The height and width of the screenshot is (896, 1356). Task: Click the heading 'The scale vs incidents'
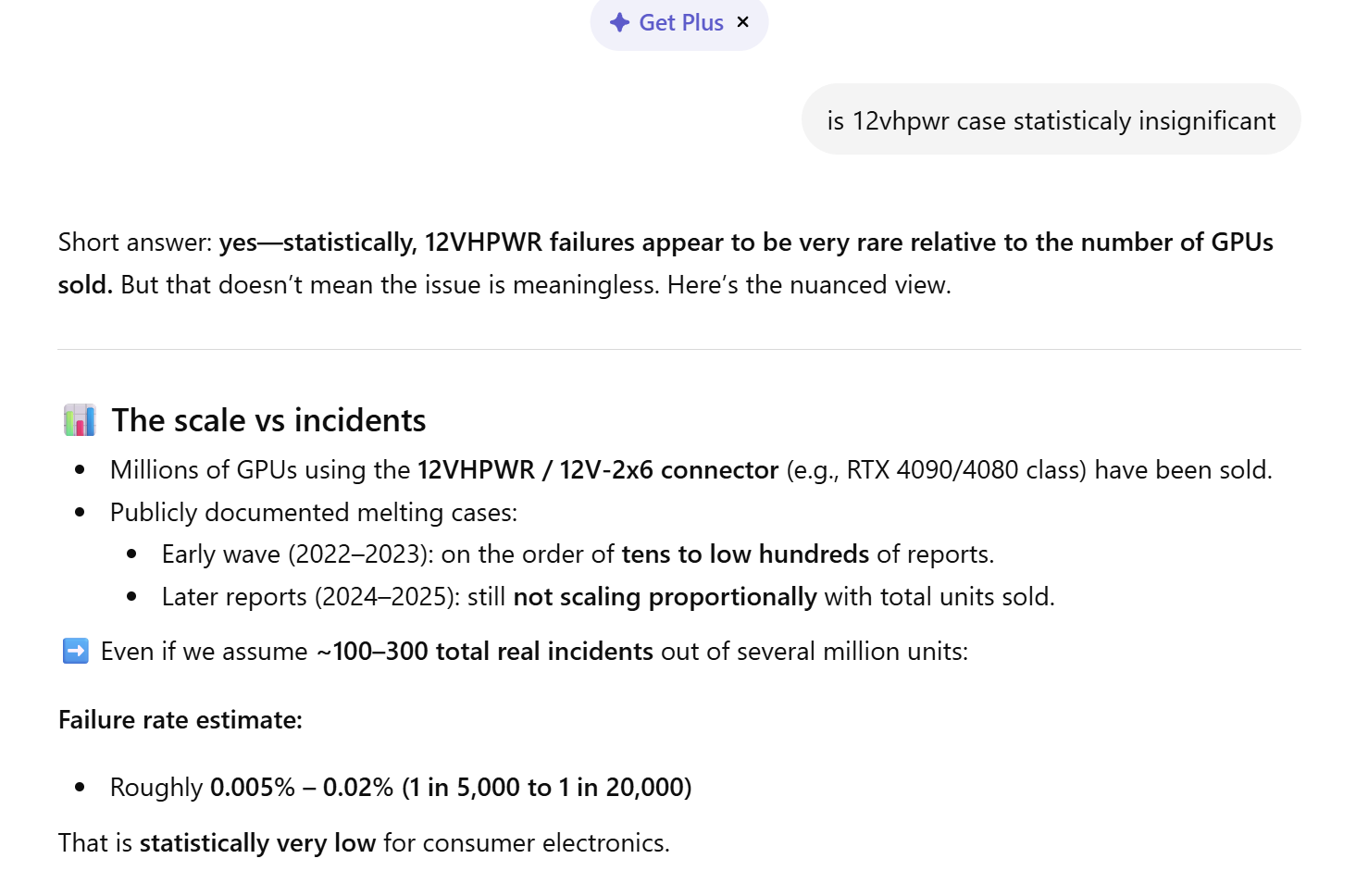coord(268,420)
